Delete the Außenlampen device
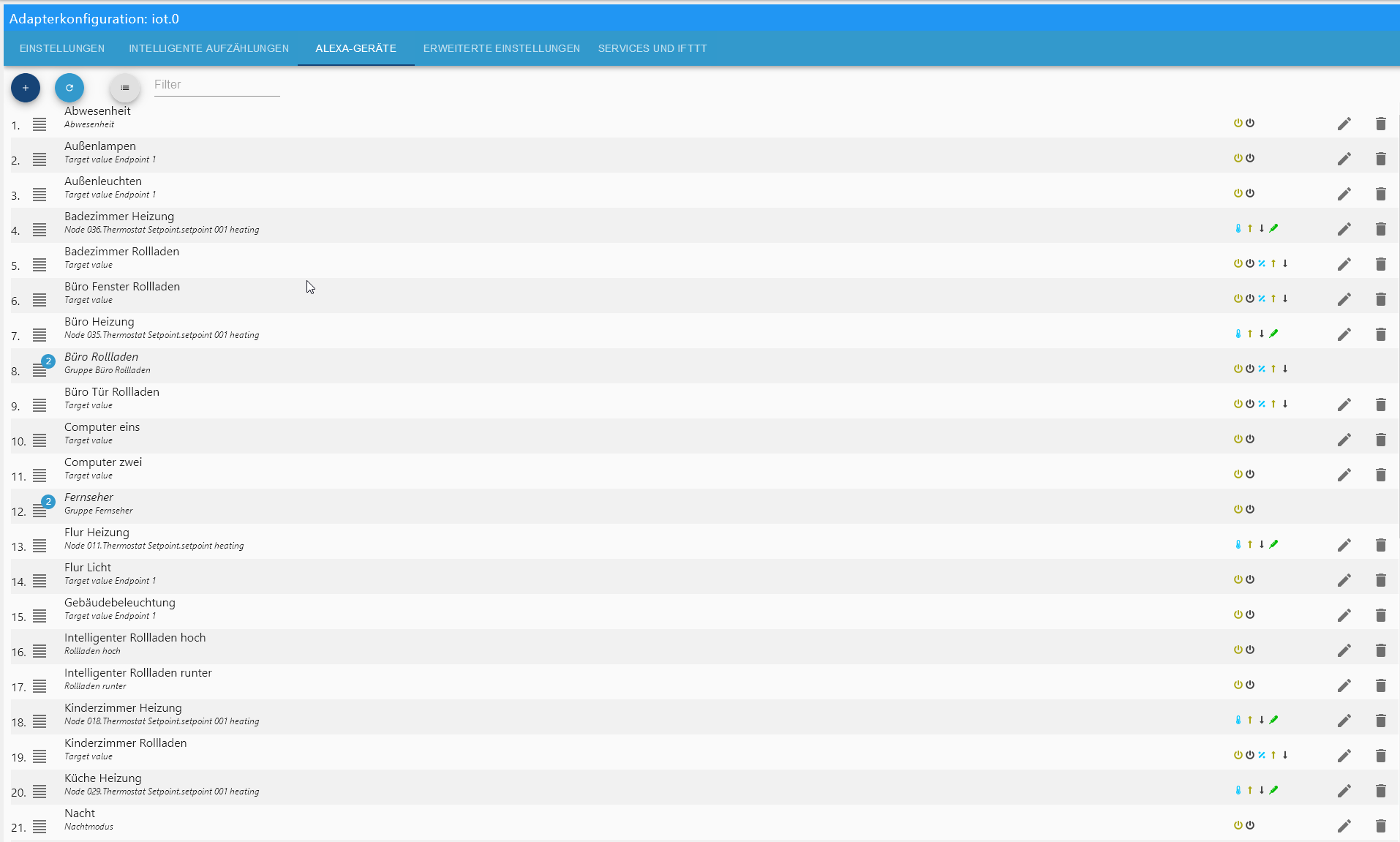Viewport: 1400px width, 842px height. tap(1381, 159)
